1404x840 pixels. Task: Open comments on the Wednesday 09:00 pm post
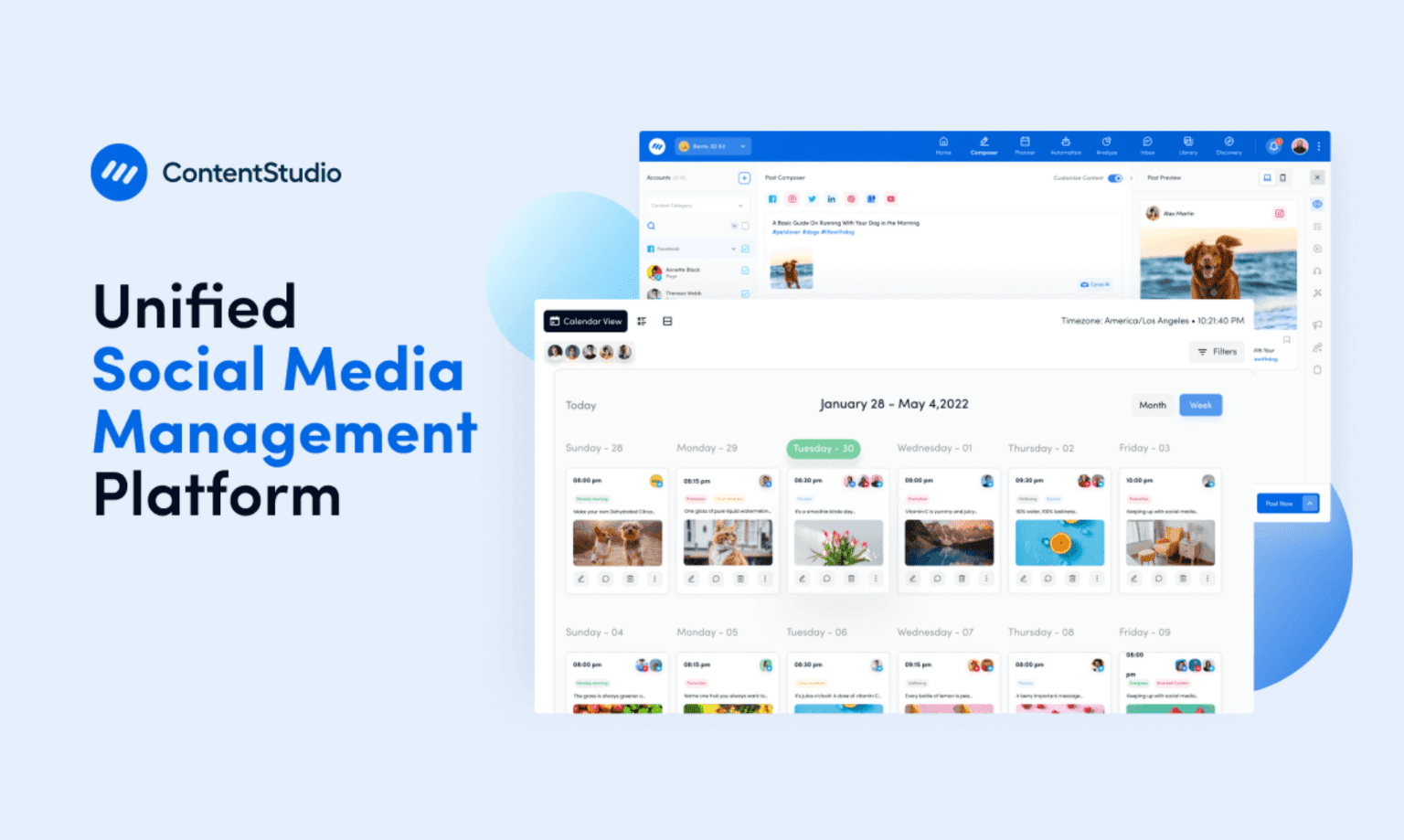click(937, 579)
